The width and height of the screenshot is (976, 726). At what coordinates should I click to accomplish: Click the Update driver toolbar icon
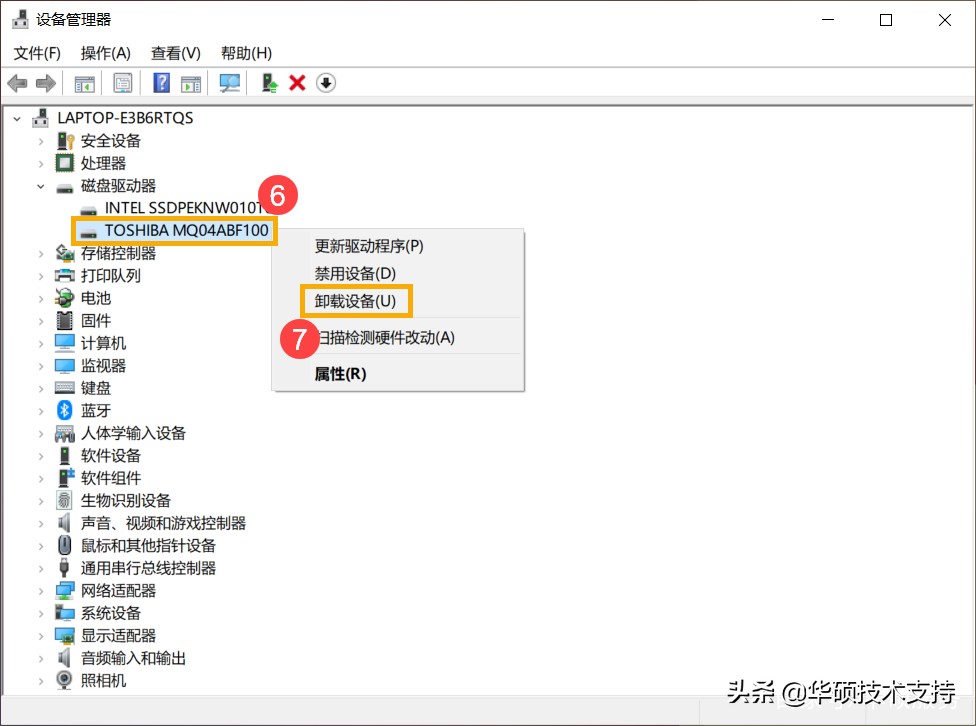pos(268,83)
